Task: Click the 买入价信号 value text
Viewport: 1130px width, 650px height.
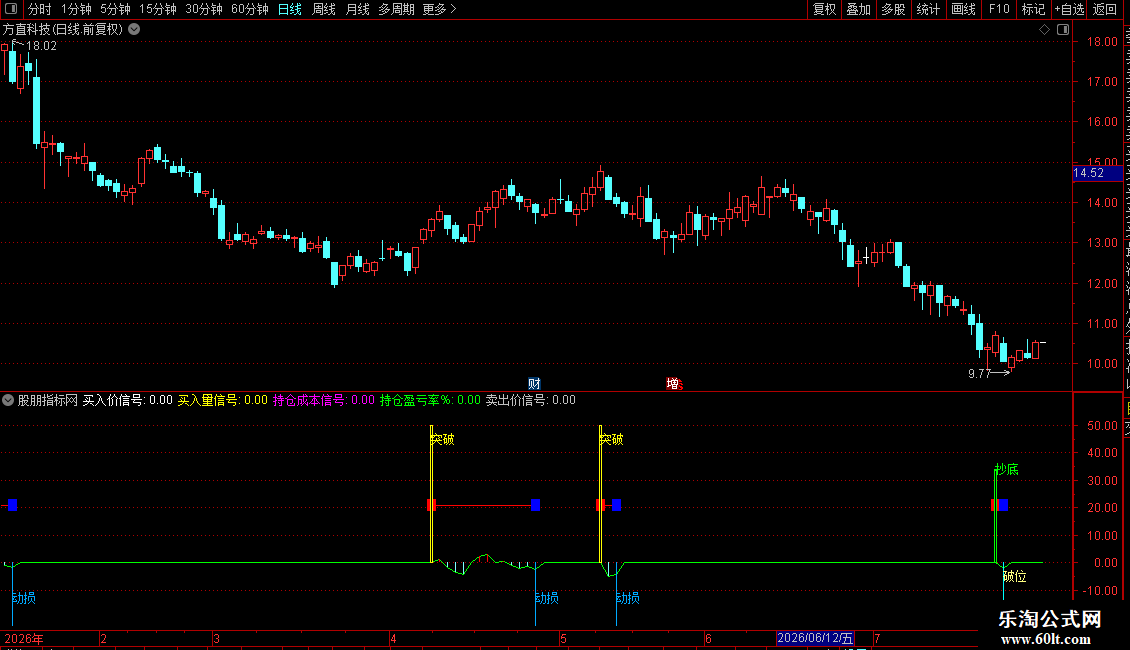Action: pos(128,400)
